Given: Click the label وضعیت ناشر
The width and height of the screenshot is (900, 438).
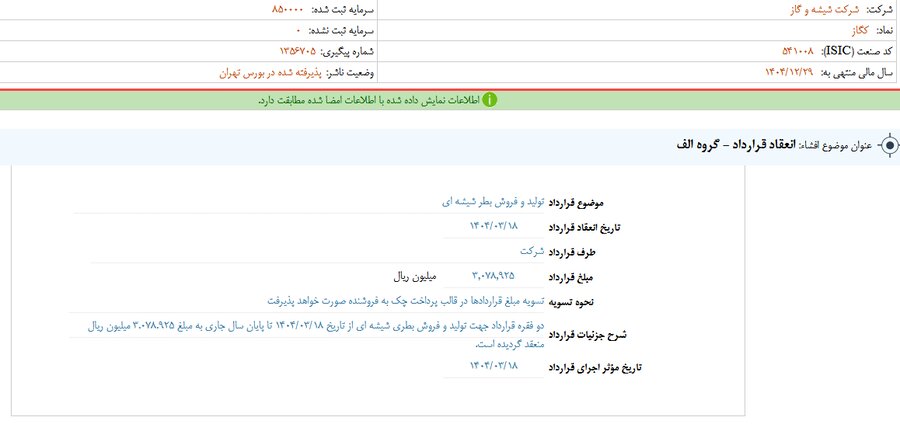Looking at the screenshot, I should tap(350, 73).
